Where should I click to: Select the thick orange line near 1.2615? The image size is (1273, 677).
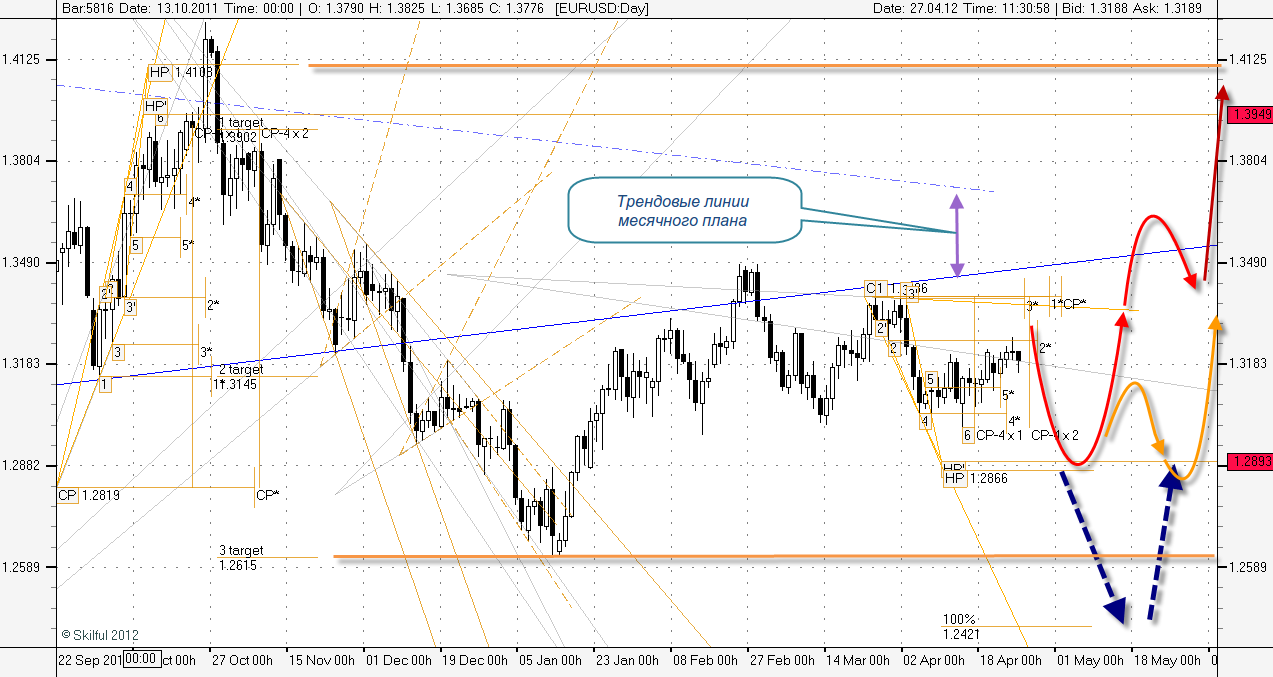click(770, 556)
